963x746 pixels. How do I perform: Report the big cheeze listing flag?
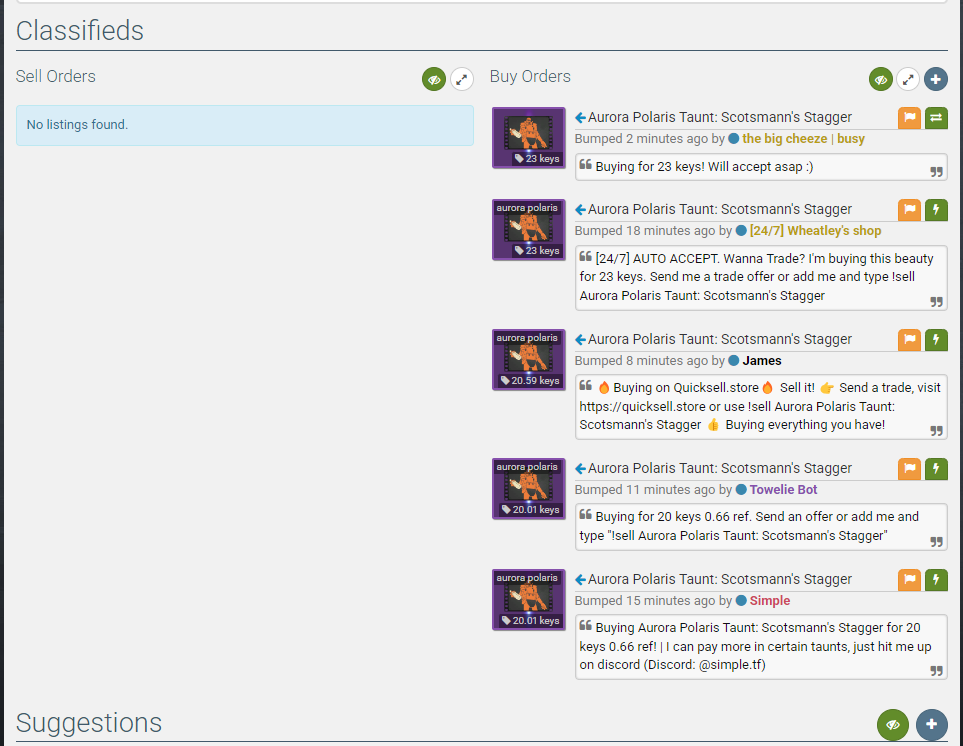(x=910, y=118)
